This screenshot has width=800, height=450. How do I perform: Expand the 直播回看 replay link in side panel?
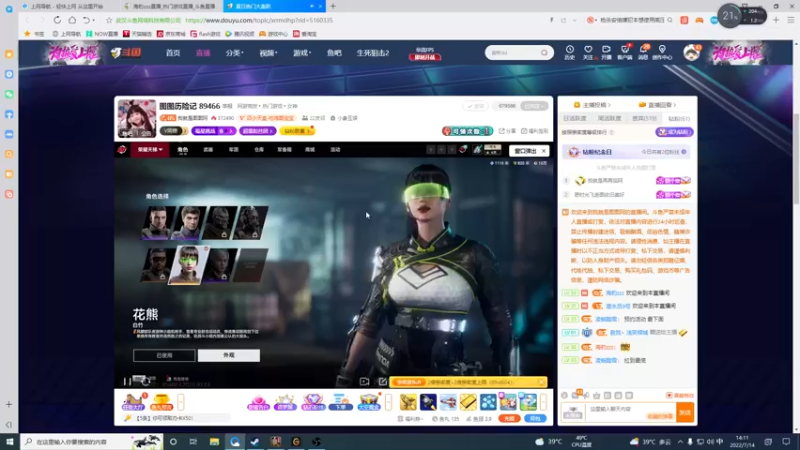(x=657, y=105)
